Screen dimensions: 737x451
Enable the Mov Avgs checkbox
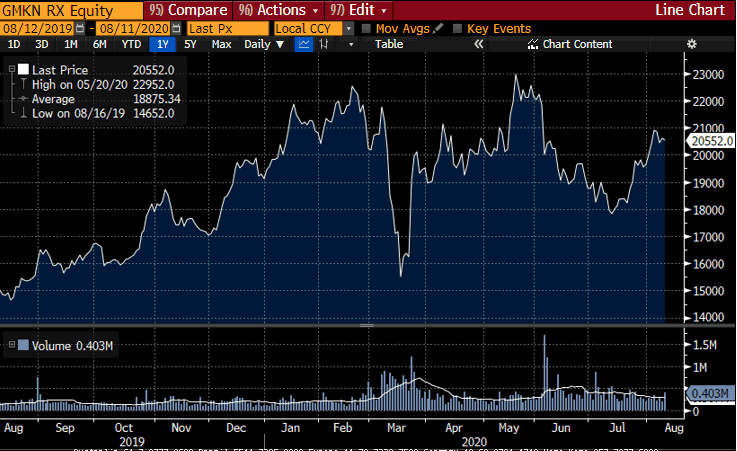[x=366, y=29]
